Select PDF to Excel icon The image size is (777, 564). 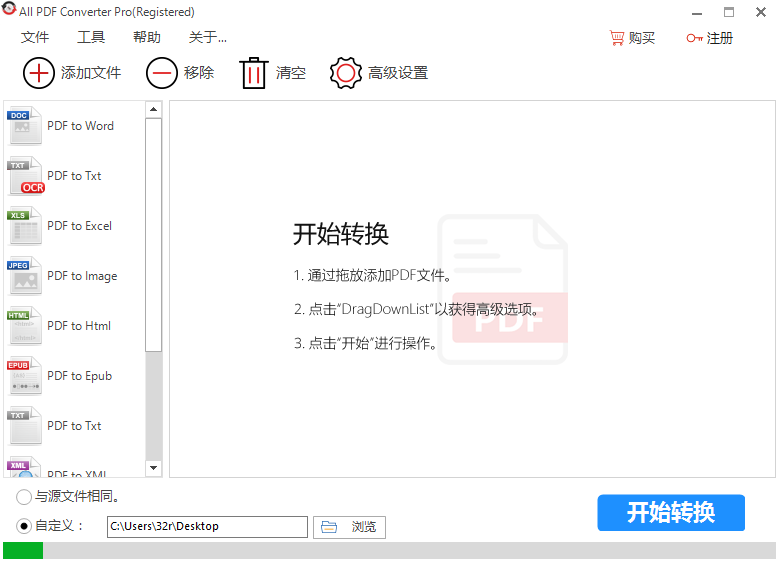26,226
